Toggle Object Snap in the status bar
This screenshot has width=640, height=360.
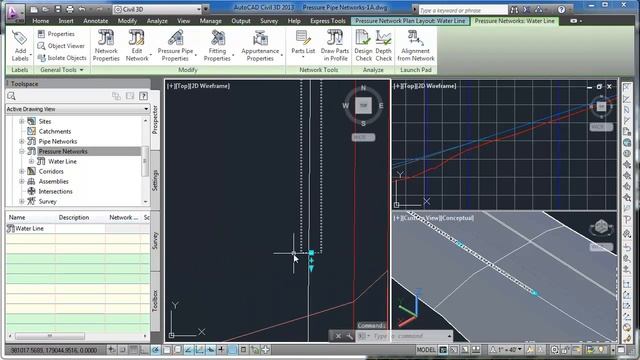[167, 350]
